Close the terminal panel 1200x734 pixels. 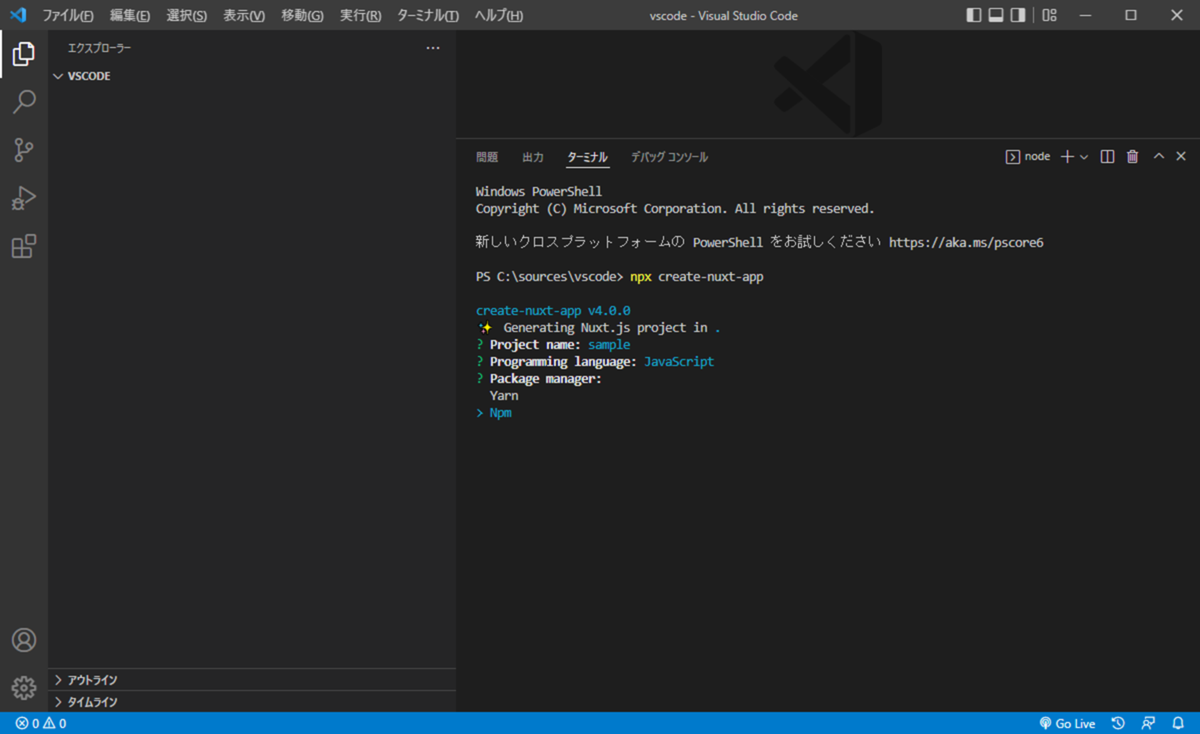1181,157
